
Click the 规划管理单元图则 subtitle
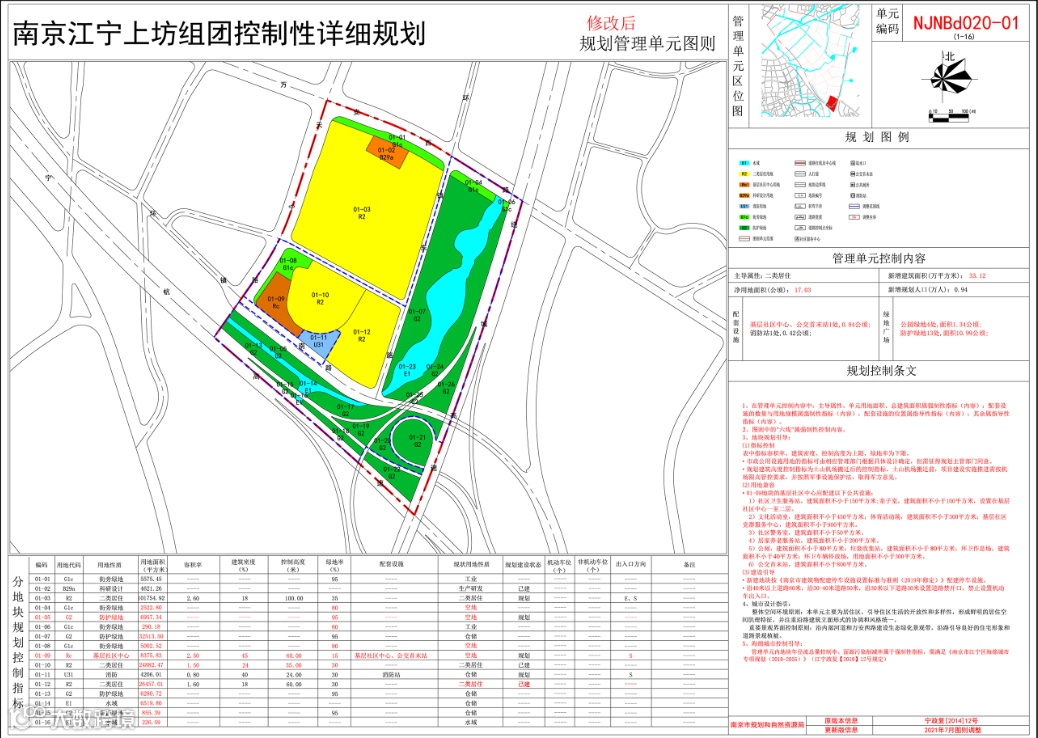[647, 44]
